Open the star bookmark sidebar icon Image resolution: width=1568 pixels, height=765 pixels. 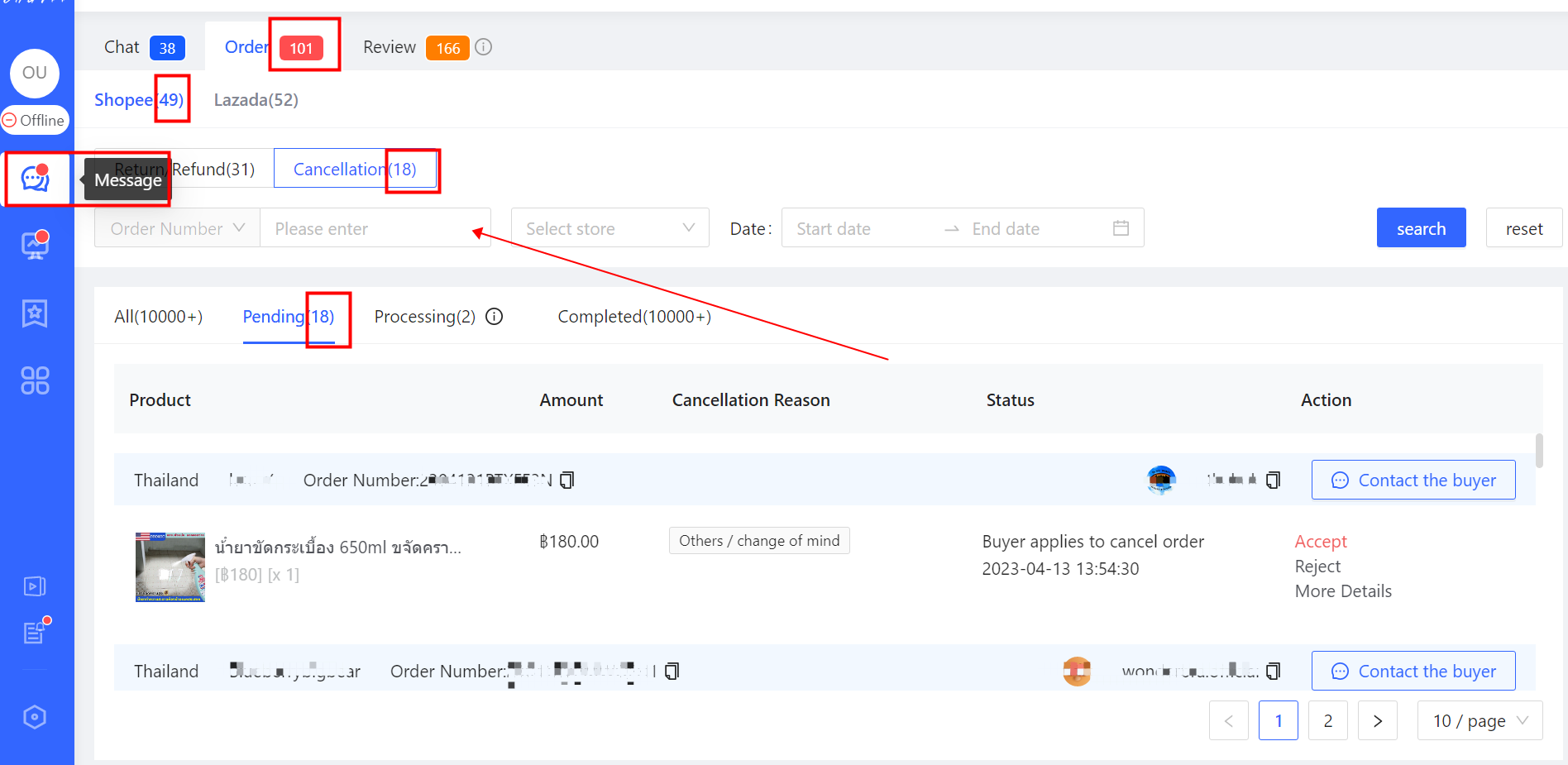point(35,313)
